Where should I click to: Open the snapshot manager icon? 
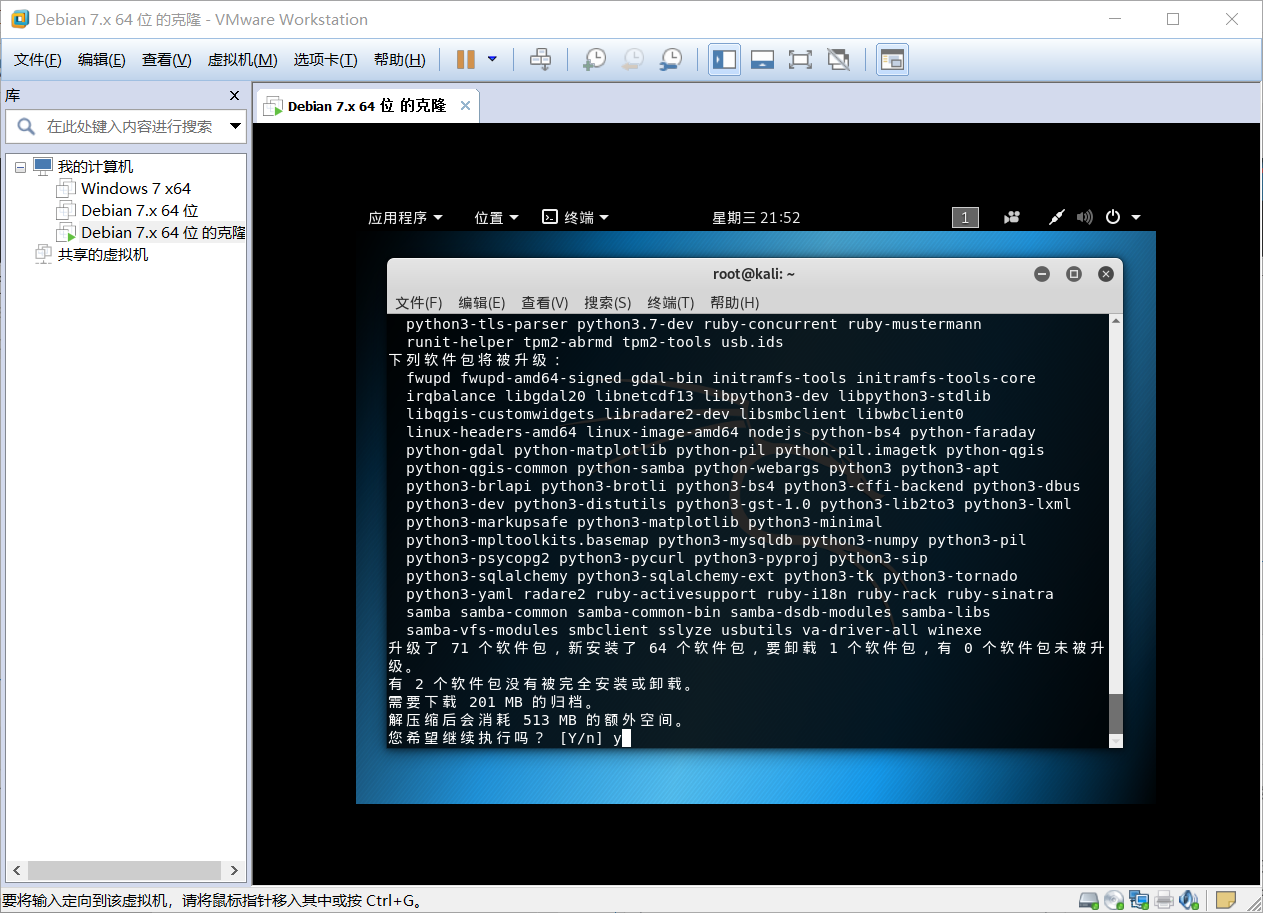pyautogui.click(x=671, y=60)
